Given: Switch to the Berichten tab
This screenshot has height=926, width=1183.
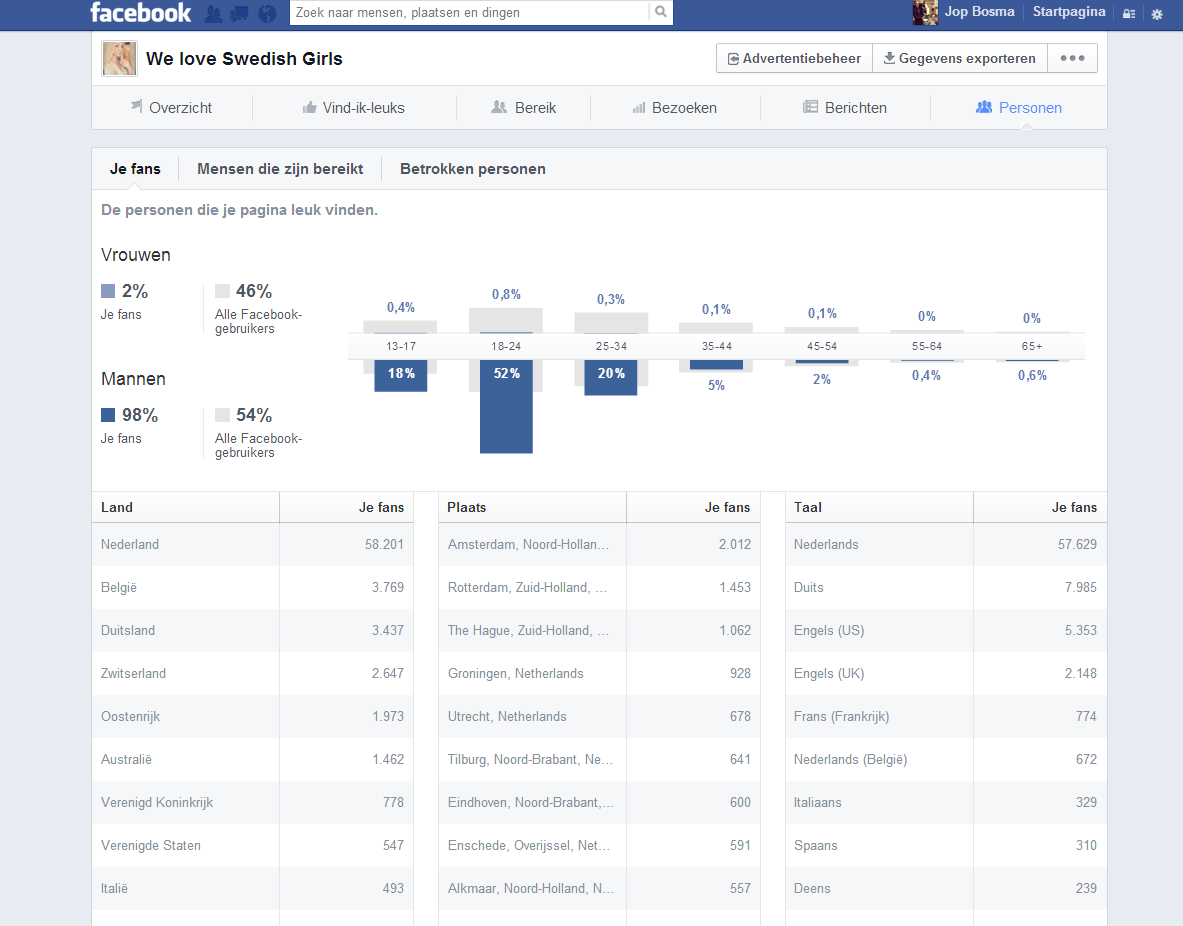Looking at the screenshot, I should (x=845, y=108).
